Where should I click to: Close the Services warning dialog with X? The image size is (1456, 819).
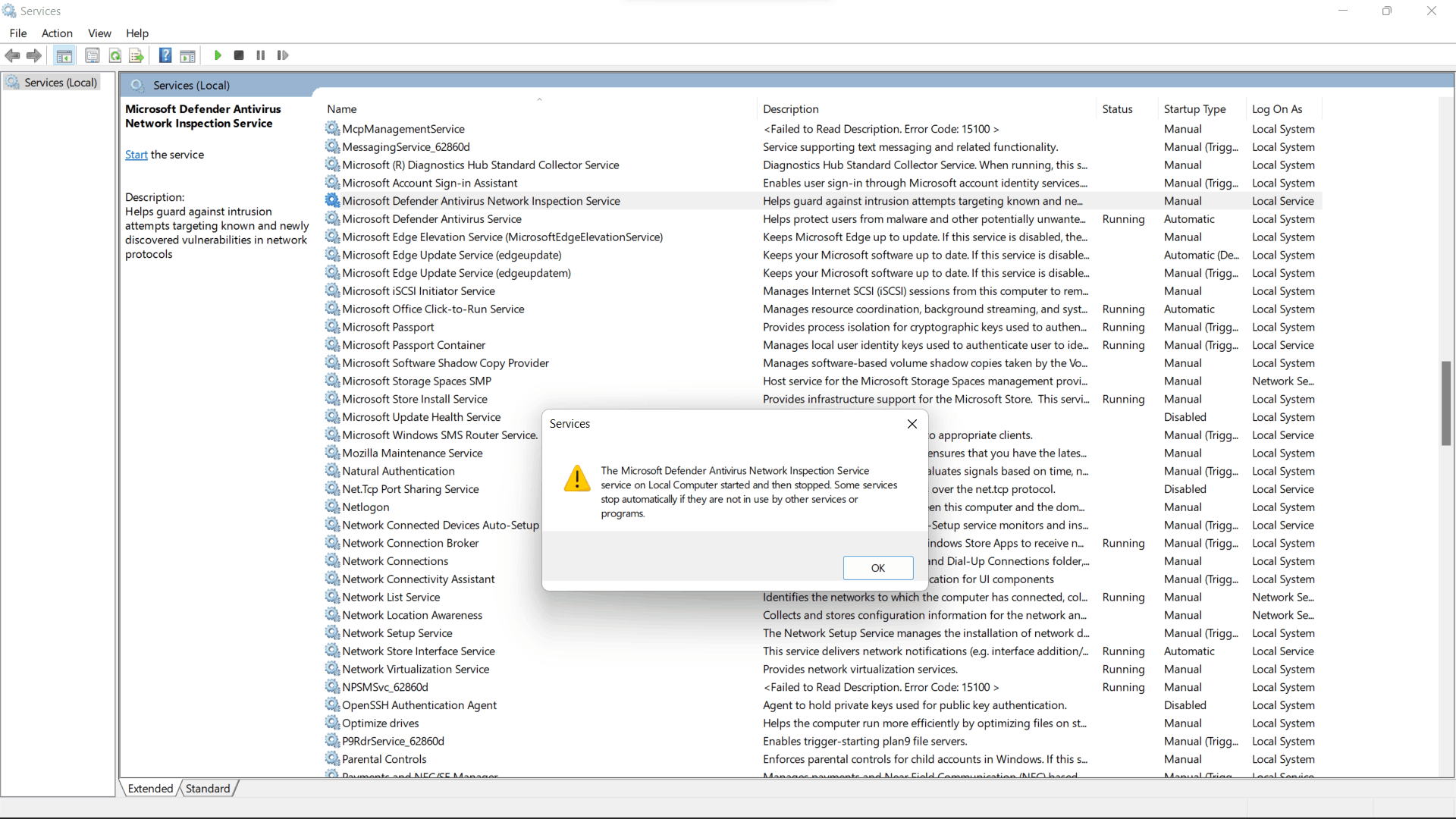pos(912,424)
